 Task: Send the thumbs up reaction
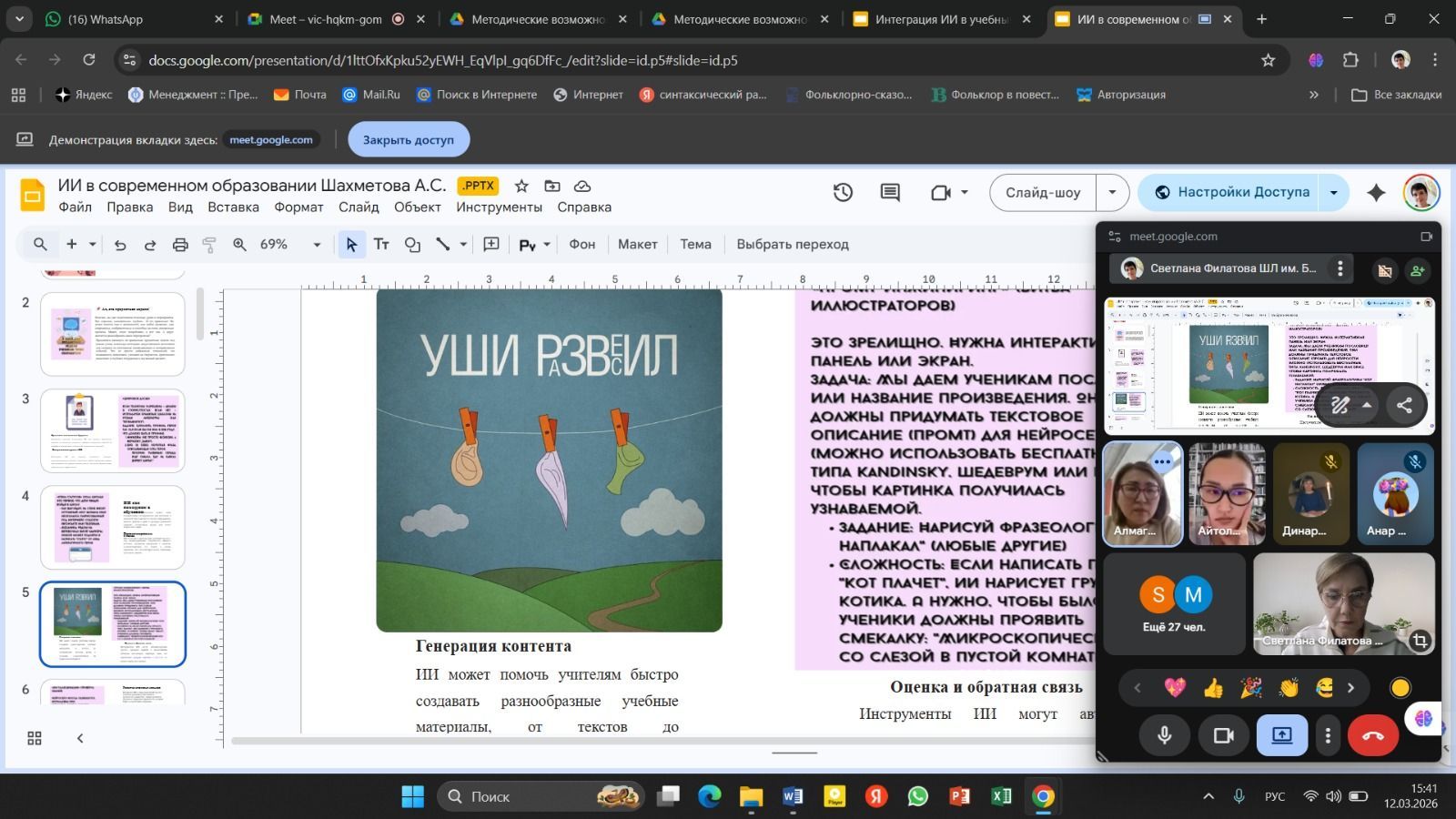1213,688
